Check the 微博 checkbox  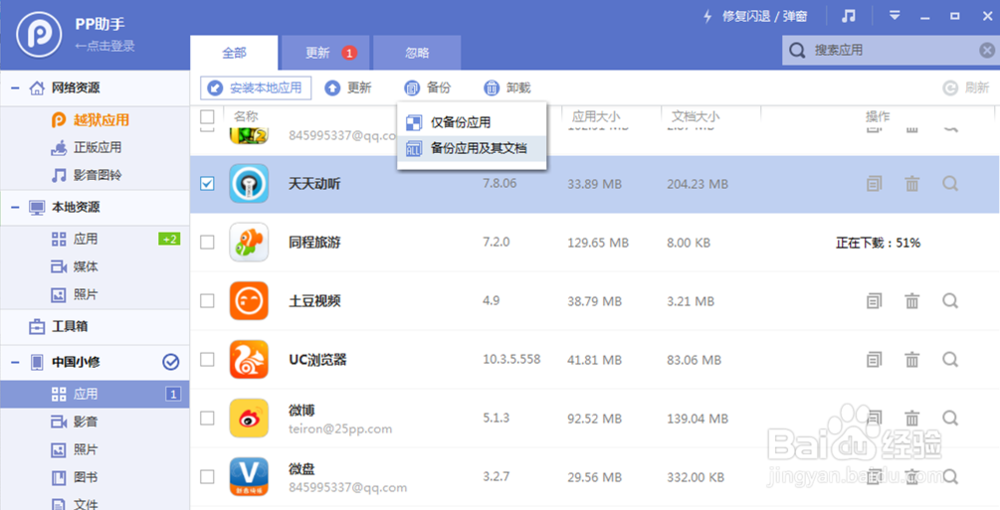coord(207,418)
